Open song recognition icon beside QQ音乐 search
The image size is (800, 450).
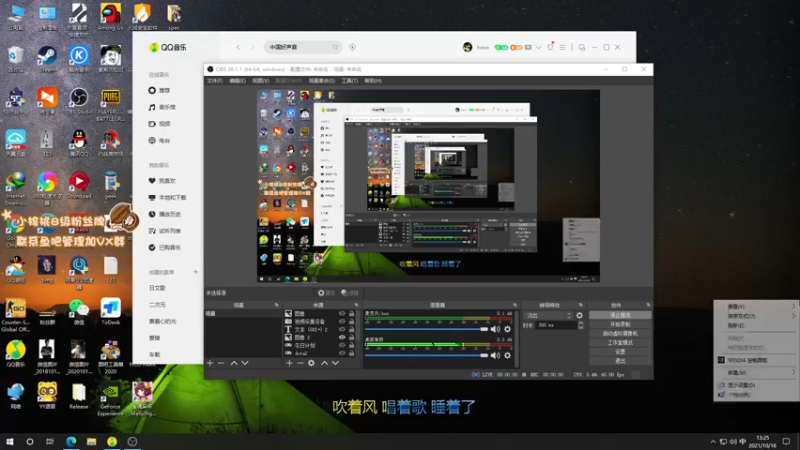coord(352,47)
